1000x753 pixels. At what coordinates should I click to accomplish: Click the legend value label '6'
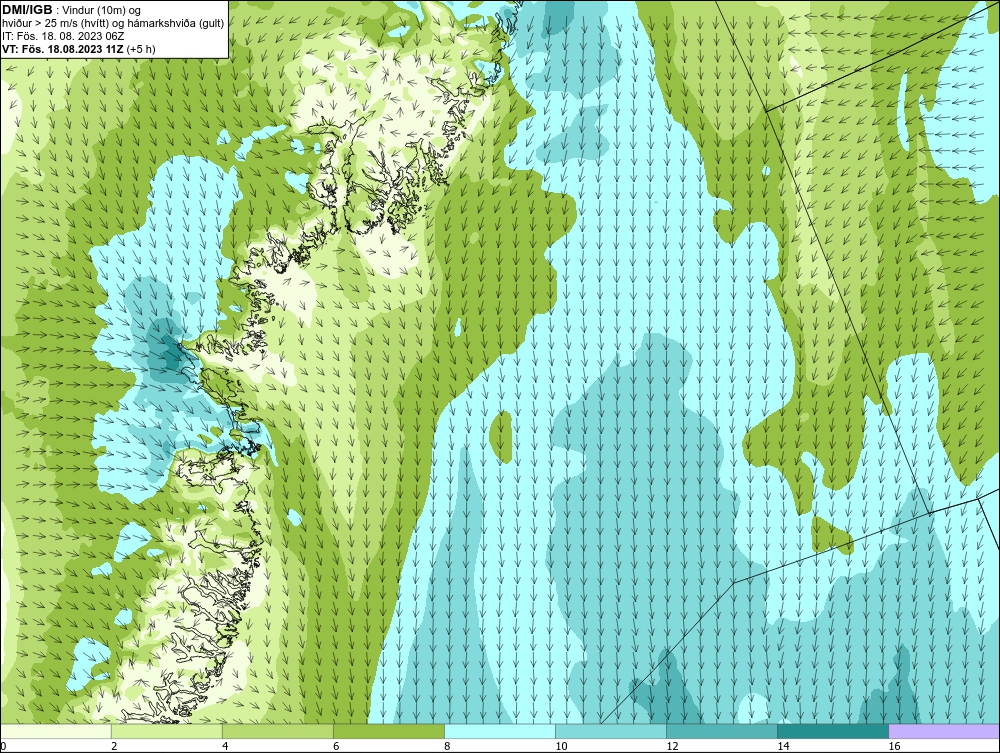335,746
